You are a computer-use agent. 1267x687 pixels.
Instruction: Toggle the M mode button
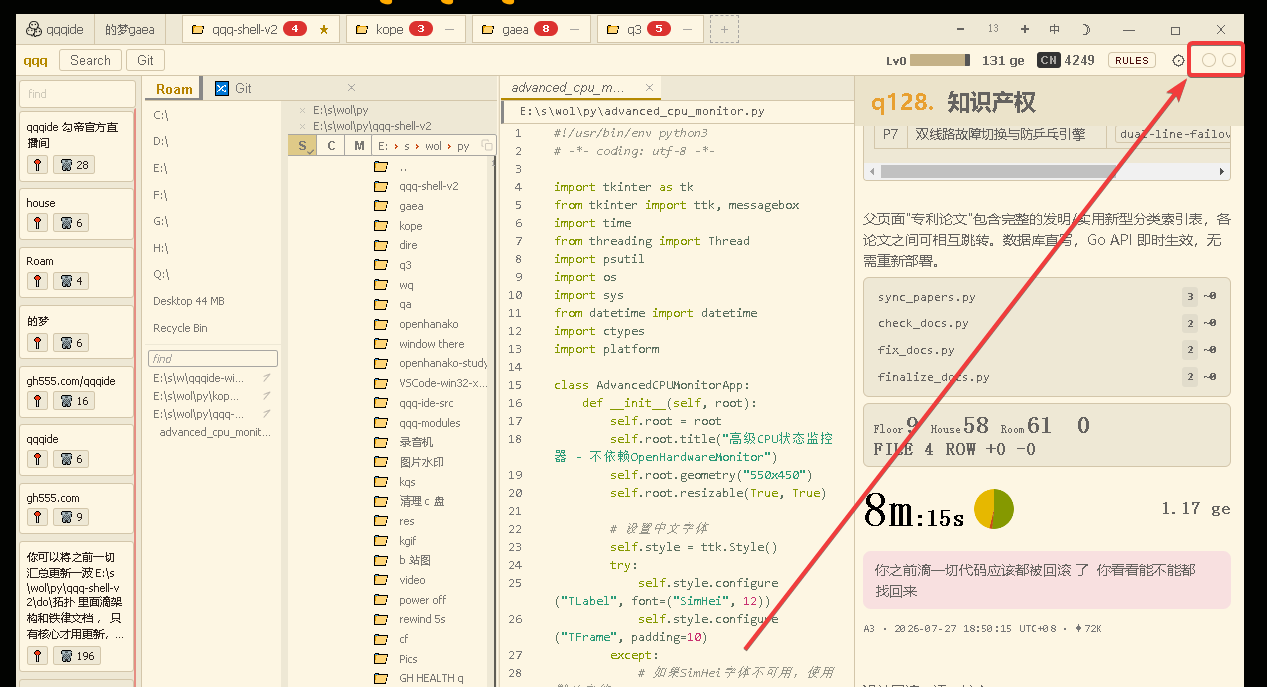pyautogui.click(x=359, y=146)
